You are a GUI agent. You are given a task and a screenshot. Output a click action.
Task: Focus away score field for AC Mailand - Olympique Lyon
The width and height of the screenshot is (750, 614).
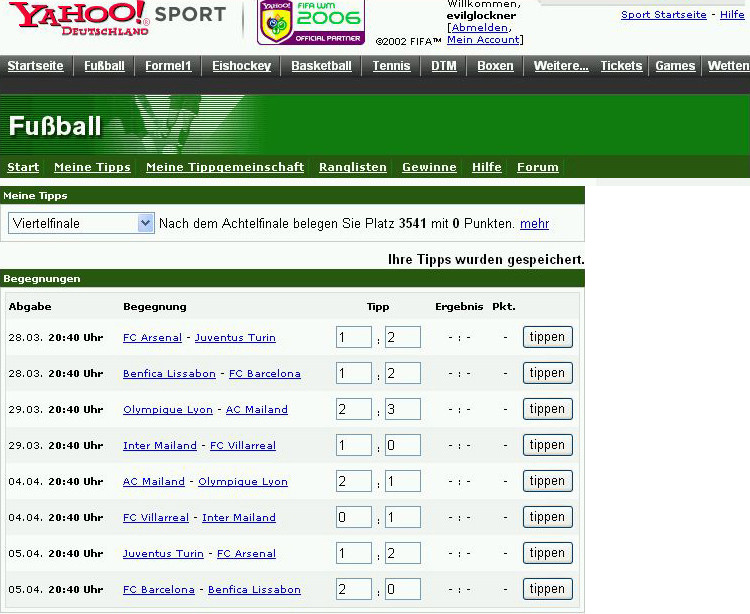click(403, 481)
